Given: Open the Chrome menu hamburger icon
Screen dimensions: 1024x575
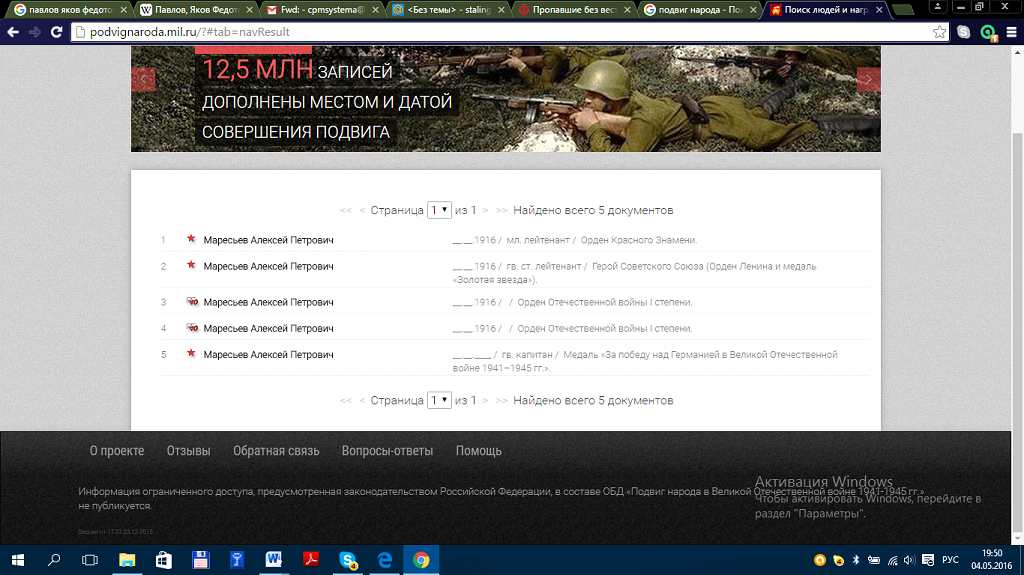Looking at the screenshot, I should click(1010, 32).
